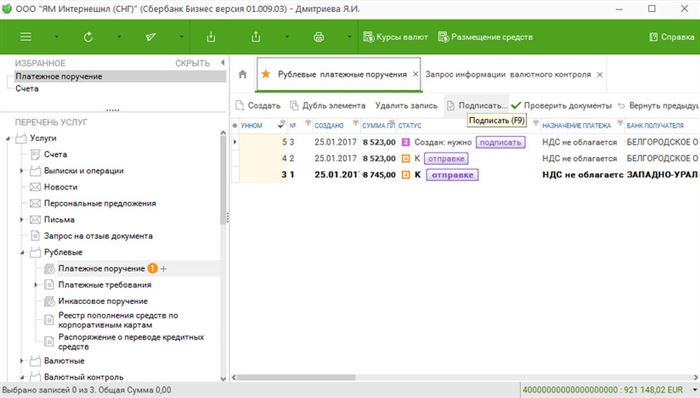Click the paper plane send icon
The width and height of the screenshot is (700, 398).
coord(150,37)
